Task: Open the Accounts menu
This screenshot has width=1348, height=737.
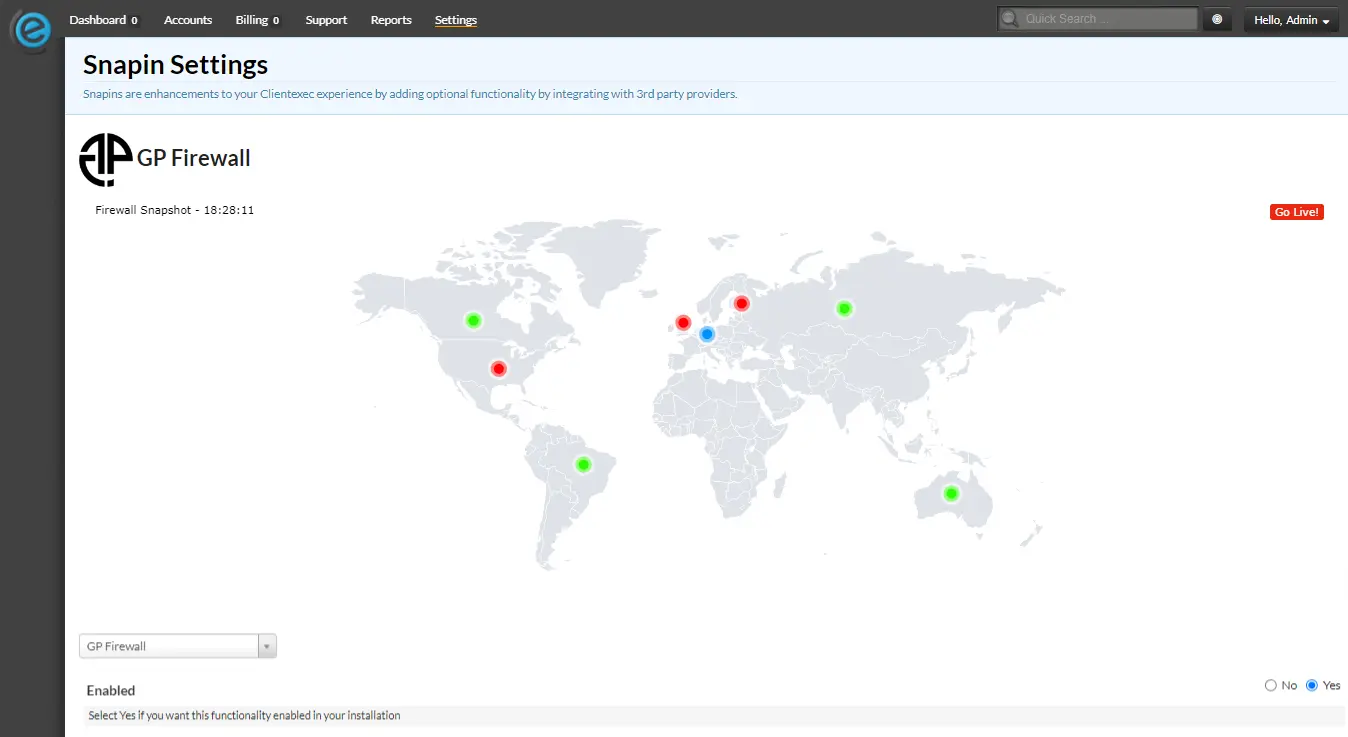Action: pyautogui.click(x=188, y=20)
